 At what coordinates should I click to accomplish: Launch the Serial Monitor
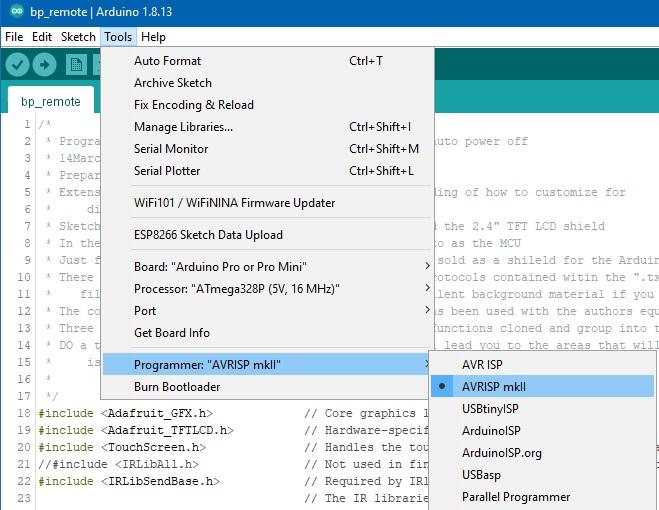click(x=268, y=149)
